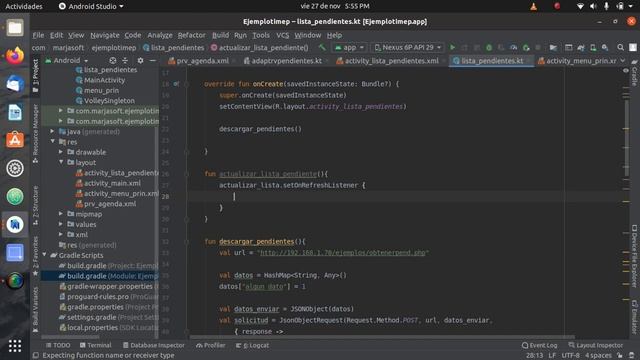Collapse the Gradle Scripts node
This screenshot has height=360, width=640.
(x=44, y=255)
